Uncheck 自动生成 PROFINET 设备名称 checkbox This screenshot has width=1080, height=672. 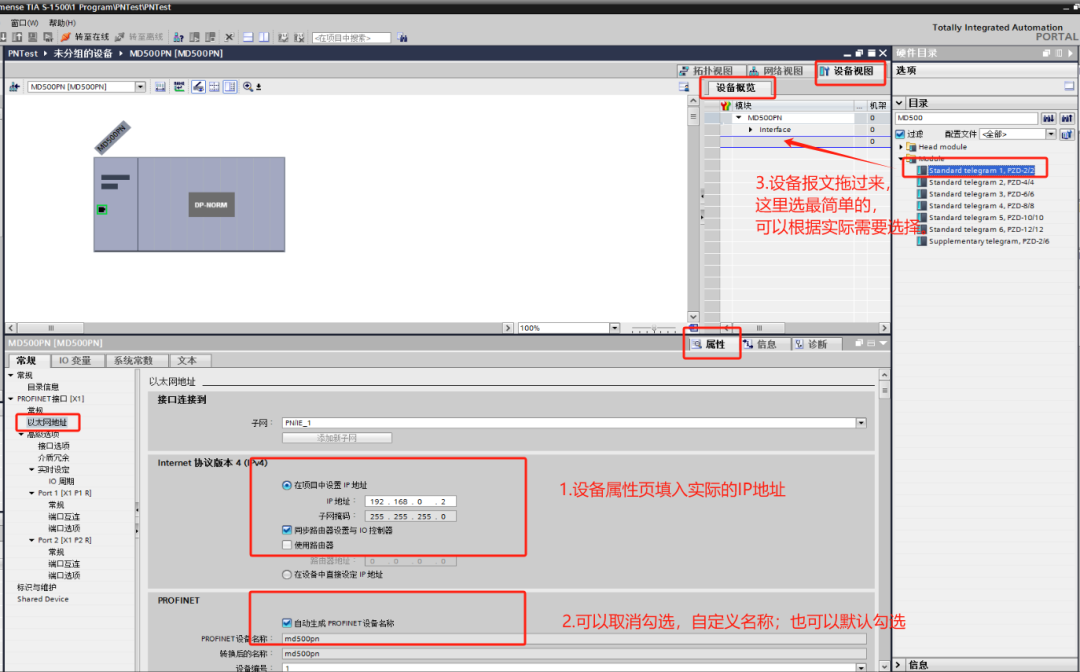[287, 623]
